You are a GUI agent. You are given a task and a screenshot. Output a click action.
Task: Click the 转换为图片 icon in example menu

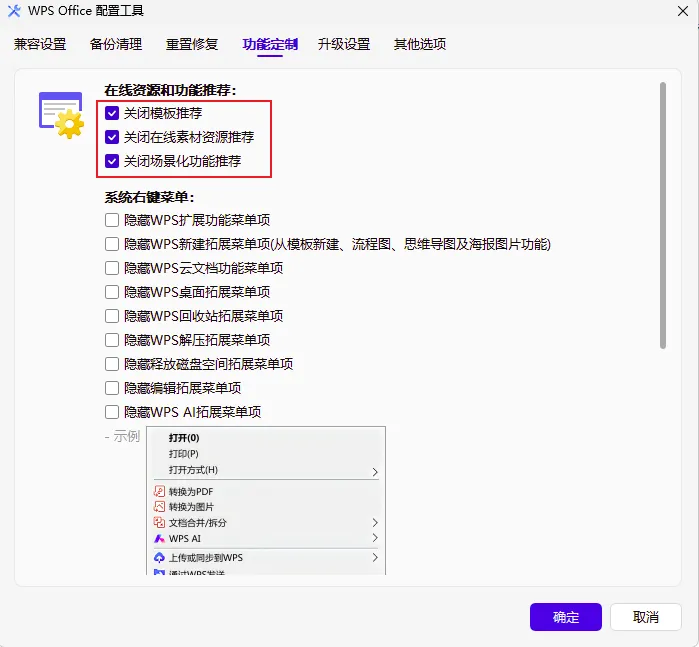coord(159,507)
